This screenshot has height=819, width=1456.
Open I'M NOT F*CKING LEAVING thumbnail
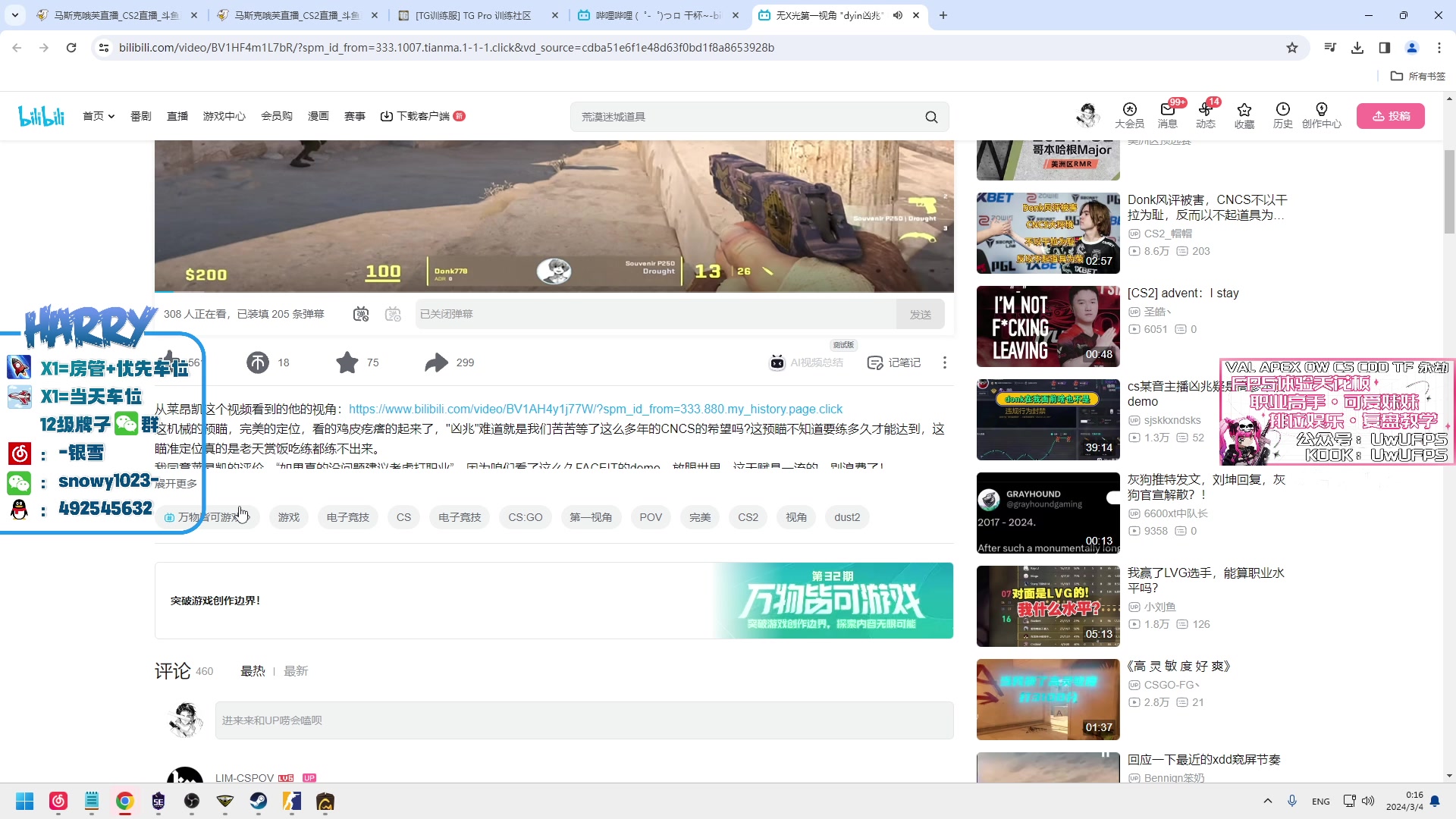pyautogui.click(x=1048, y=326)
